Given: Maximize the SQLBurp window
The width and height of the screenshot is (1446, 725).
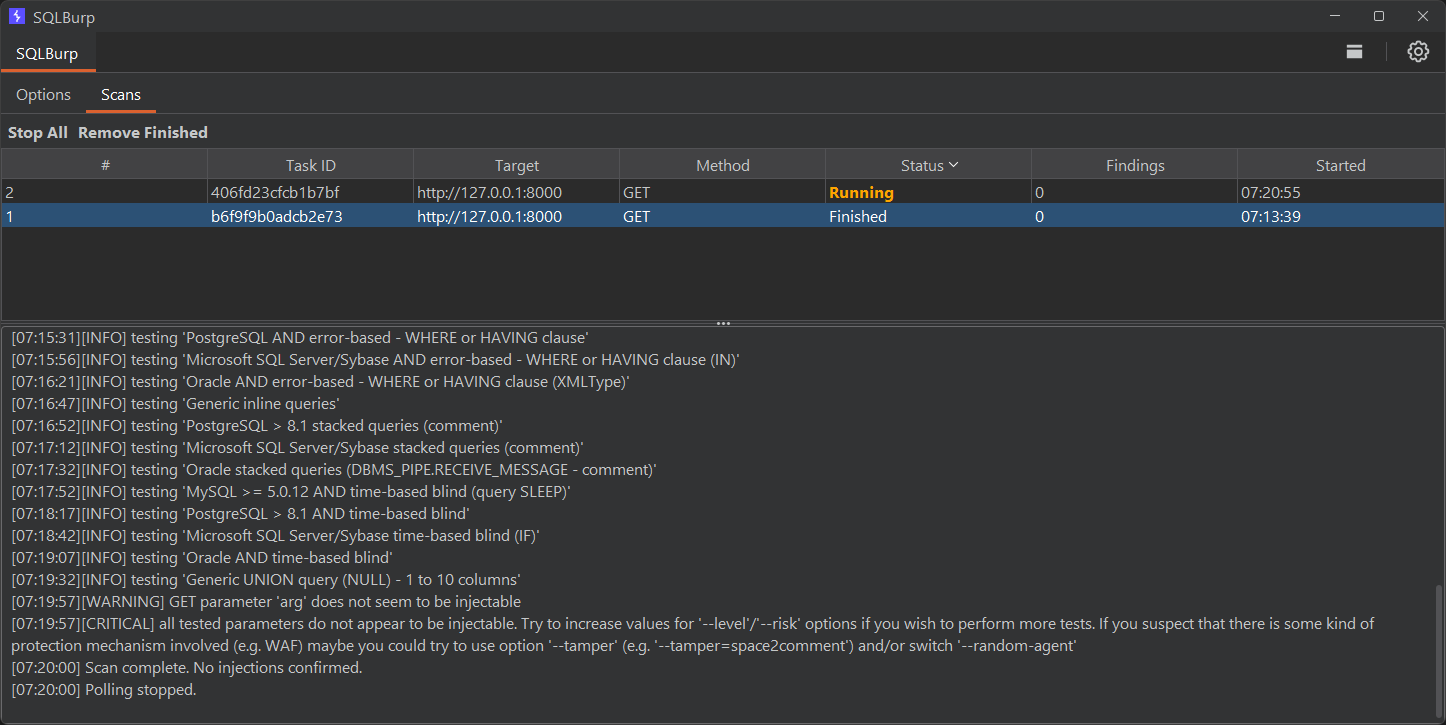Looking at the screenshot, I should [1379, 16].
